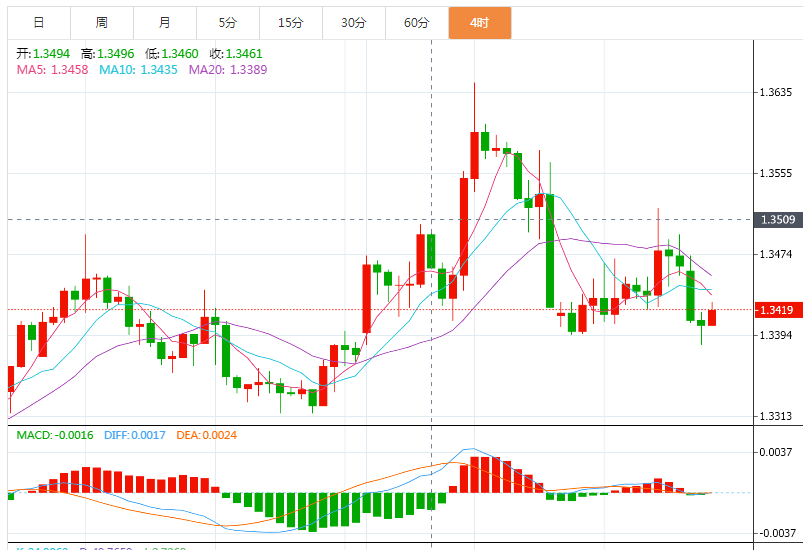This screenshot has height=550, width=803.
Task: Click the 1.3635 price axis label
Action: 775,92
